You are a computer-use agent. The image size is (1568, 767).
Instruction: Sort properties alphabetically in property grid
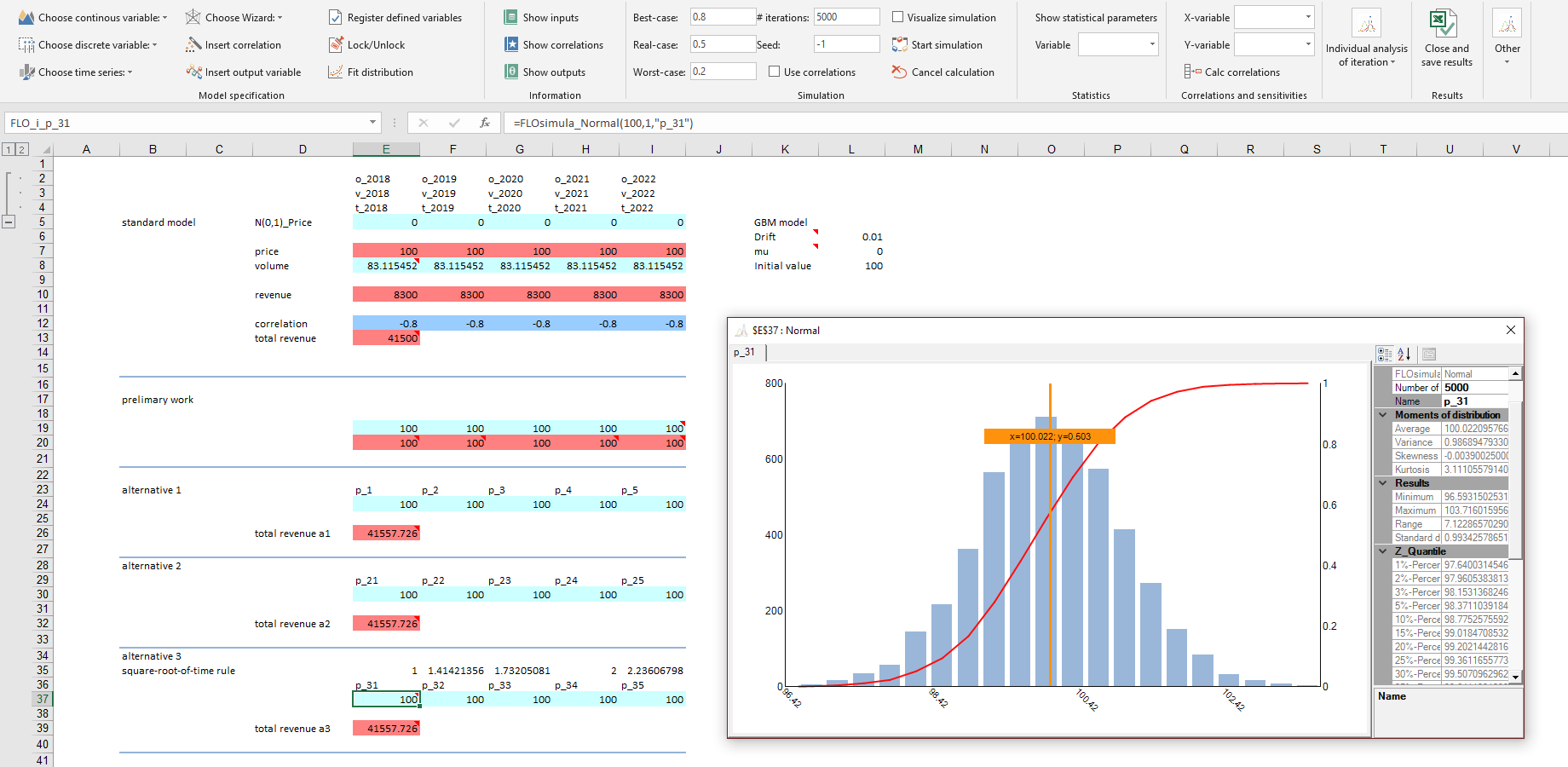point(1404,355)
